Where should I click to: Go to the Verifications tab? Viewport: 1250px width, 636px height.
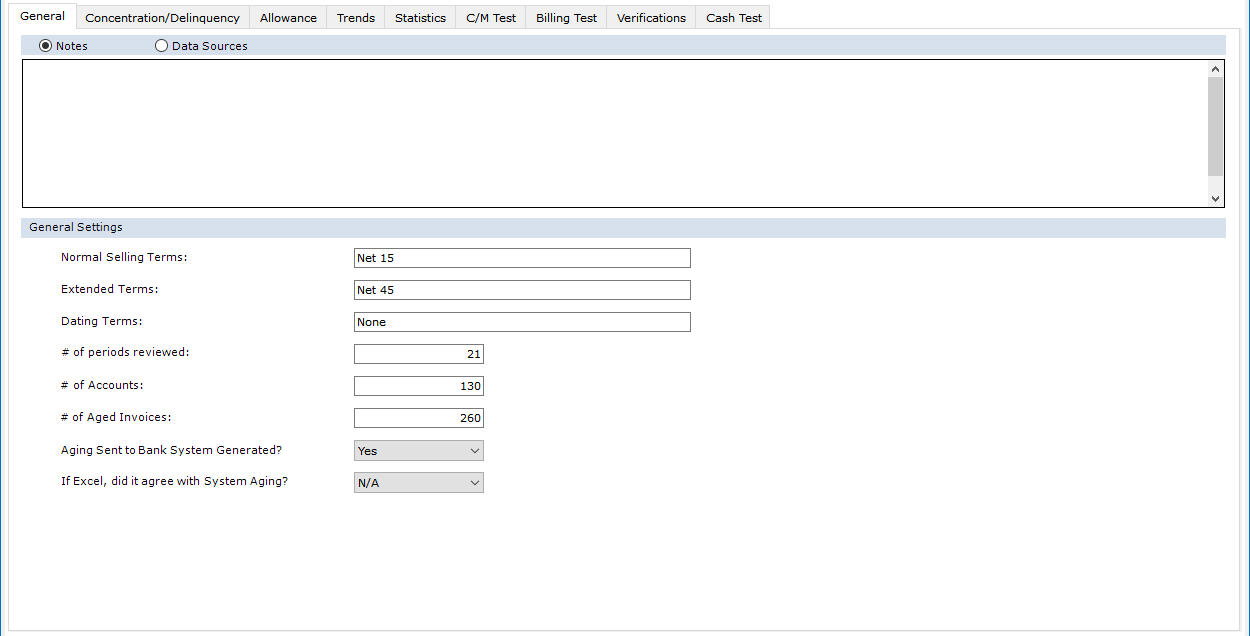[651, 18]
